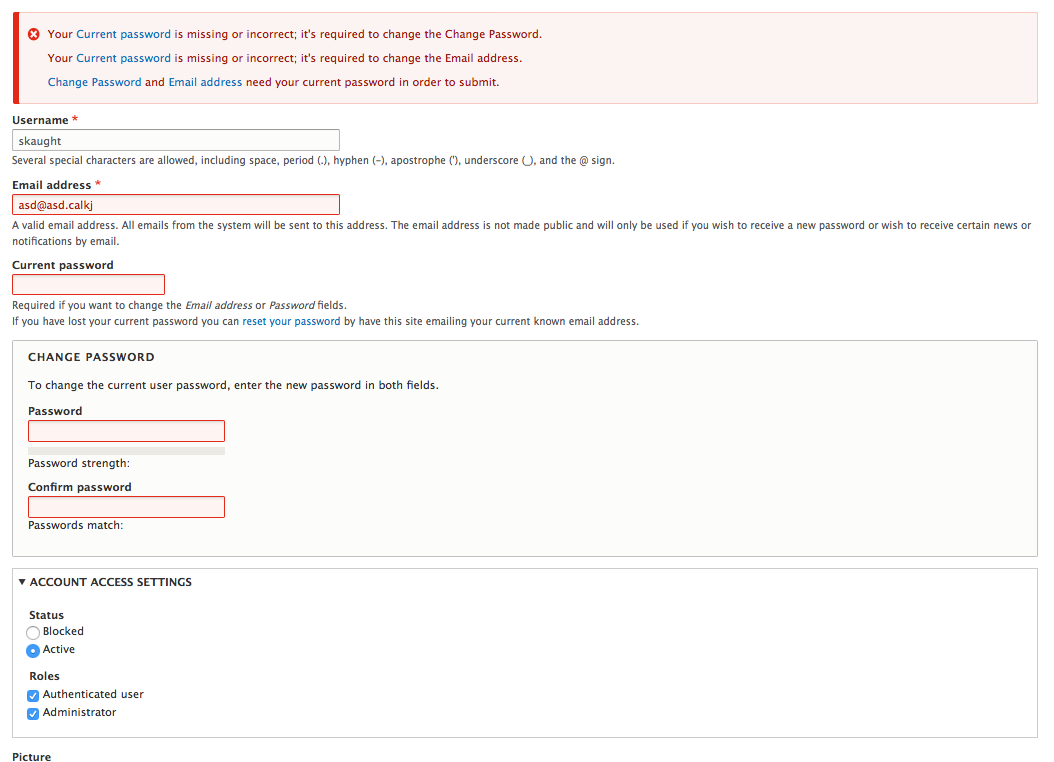The width and height of the screenshot is (1054, 762).
Task: Click the Password strength indicator bar
Action: click(x=126, y=450)
